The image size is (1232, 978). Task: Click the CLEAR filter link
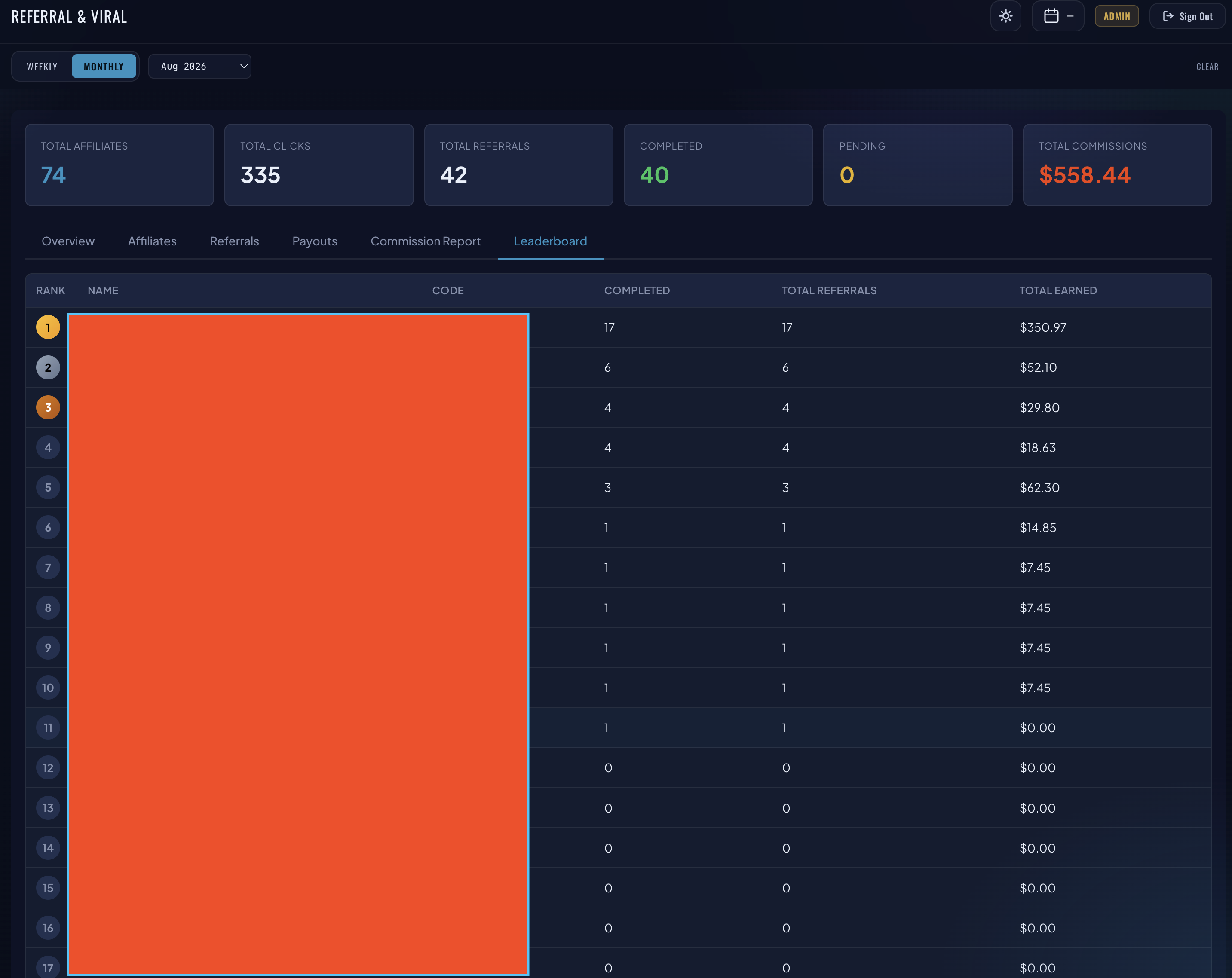coord(1207,67)
